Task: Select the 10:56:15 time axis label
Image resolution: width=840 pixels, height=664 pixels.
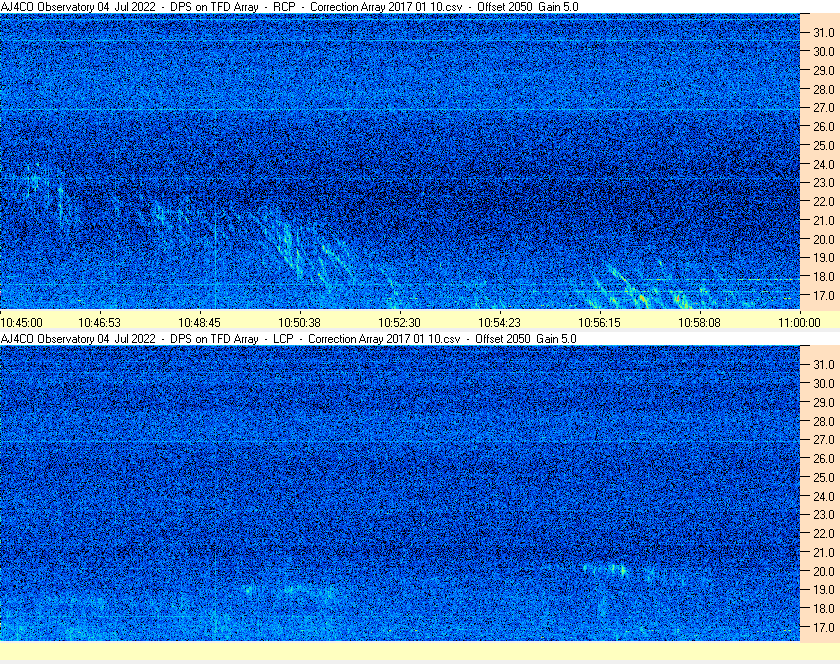Action: (599, 323)
